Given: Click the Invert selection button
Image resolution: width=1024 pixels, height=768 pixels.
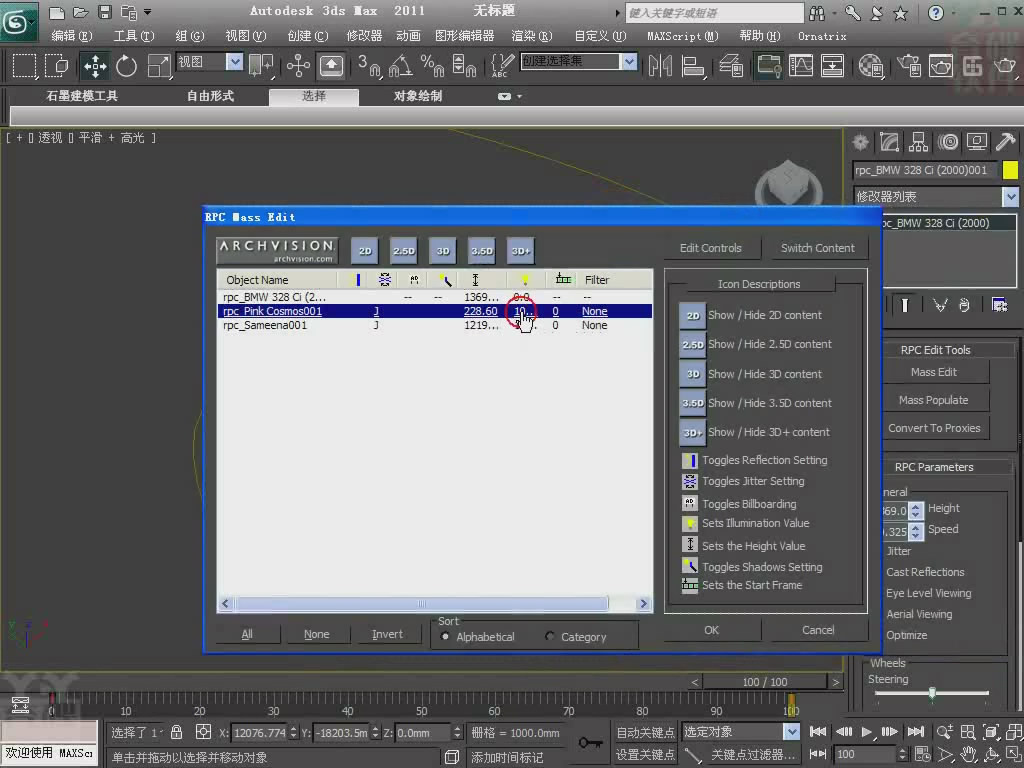Looking at the screenshot, I should (387, 634).
